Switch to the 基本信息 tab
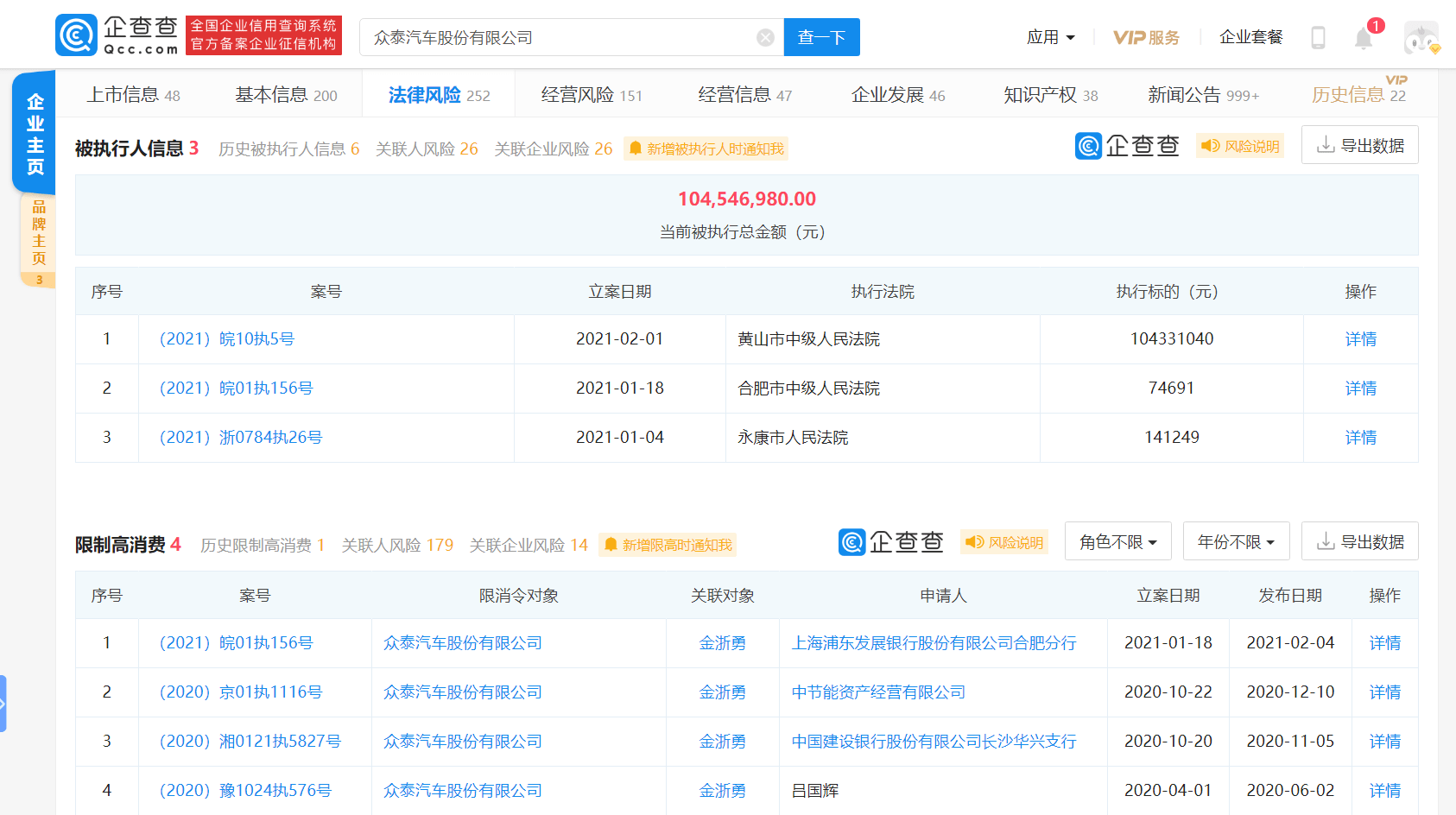 tap(286, 95)
